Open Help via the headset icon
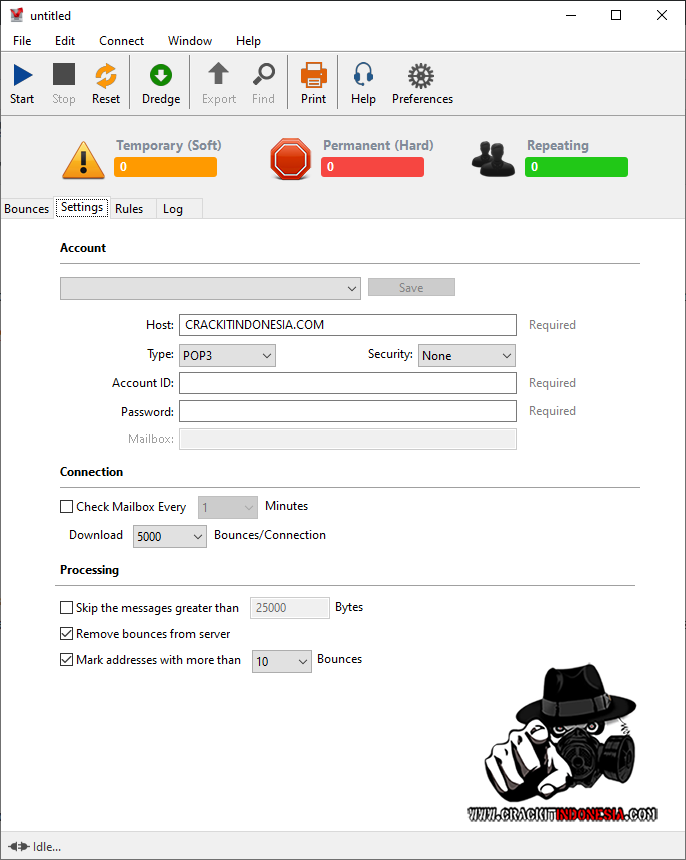The width and height of the screenshot is (686, 860). coord(363,76)
